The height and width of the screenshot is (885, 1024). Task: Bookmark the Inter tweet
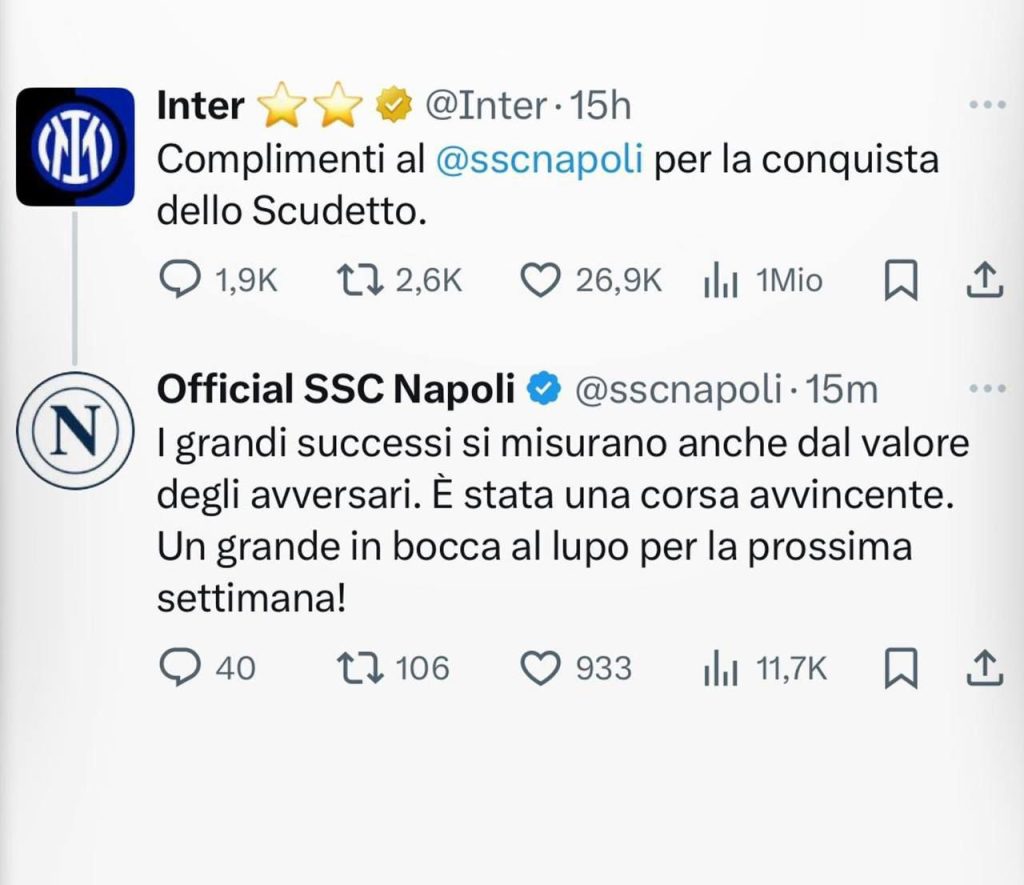902,282
